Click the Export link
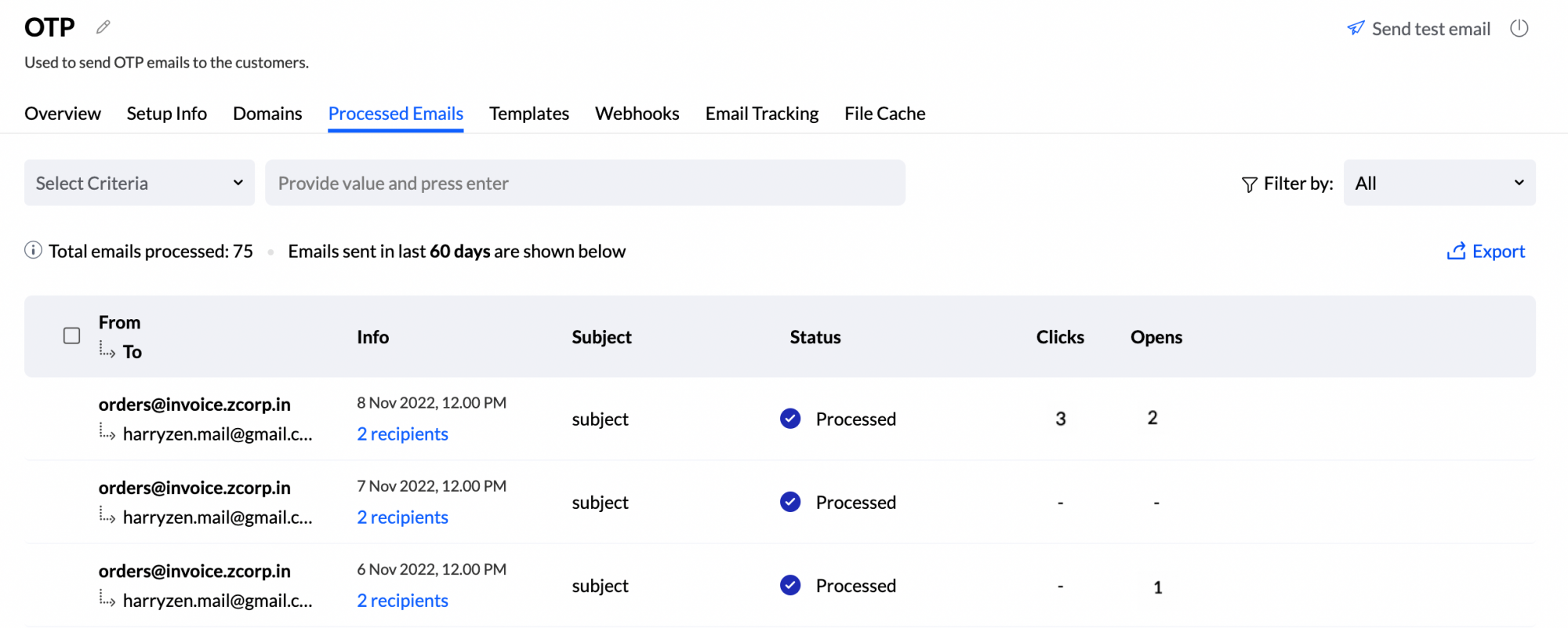 tap(1498, 251)
